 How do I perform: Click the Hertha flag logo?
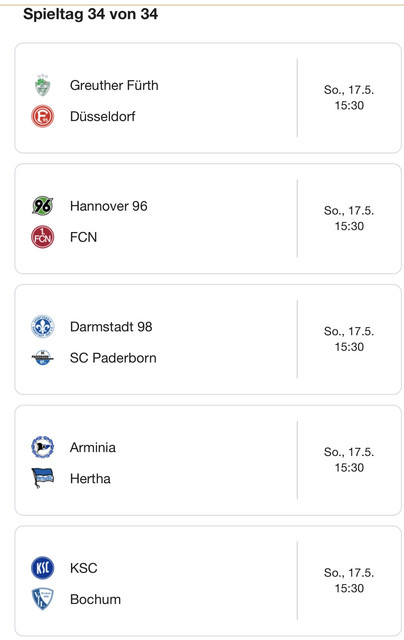(x=42, y=478)
